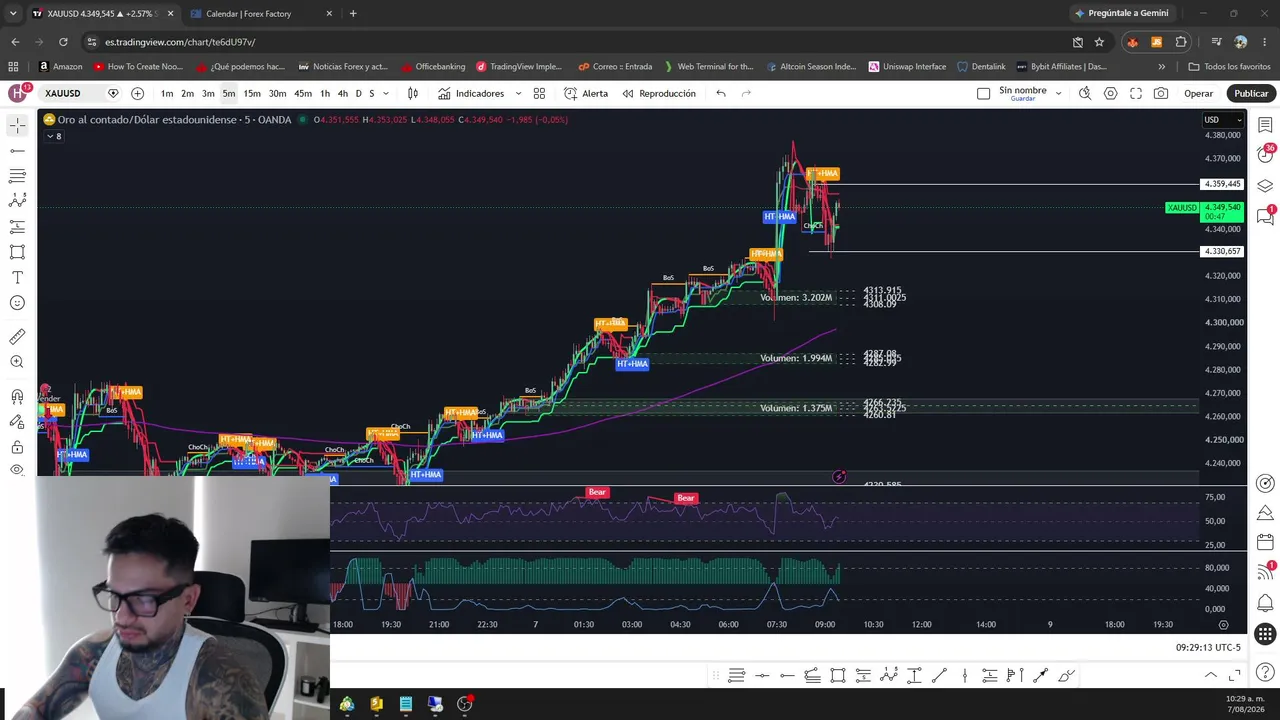This screenshot has width=1280, height=720.
Task: Select the horizontal line tool in floating toolbar
Action: pos(762,676)
